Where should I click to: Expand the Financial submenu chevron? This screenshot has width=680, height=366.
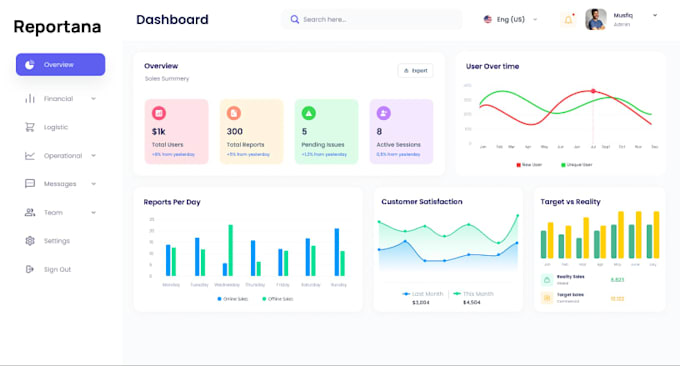tap(93, 99)
